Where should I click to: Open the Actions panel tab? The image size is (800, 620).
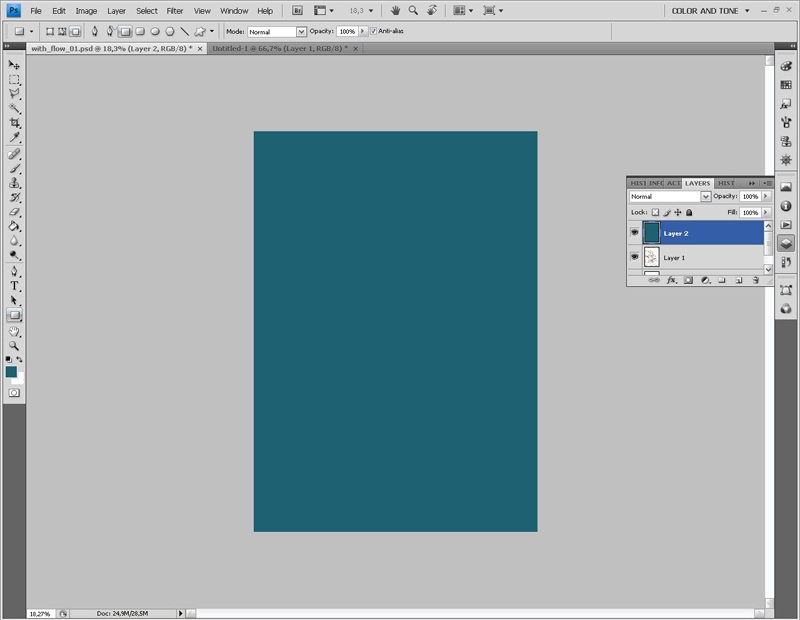pos(674,183)
